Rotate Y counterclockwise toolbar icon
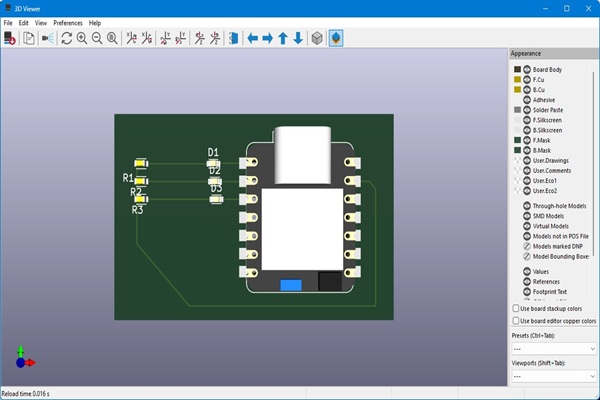 (x=180, y=38)
